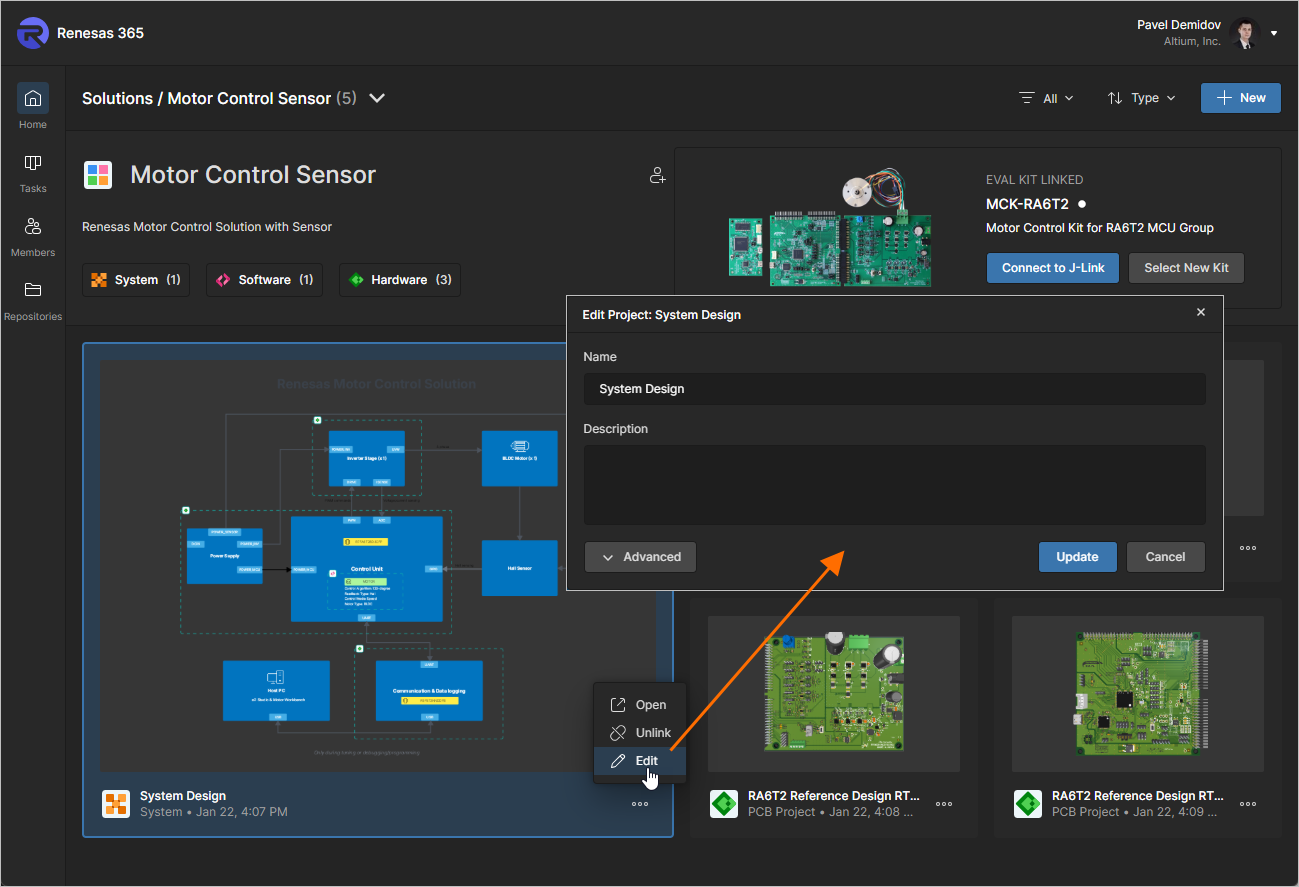Viewport: 1299px width, 887px height.
Task: Click the PCB icon of RA6T2 card dated 4:09
Action: click(x=1028, y=804)
